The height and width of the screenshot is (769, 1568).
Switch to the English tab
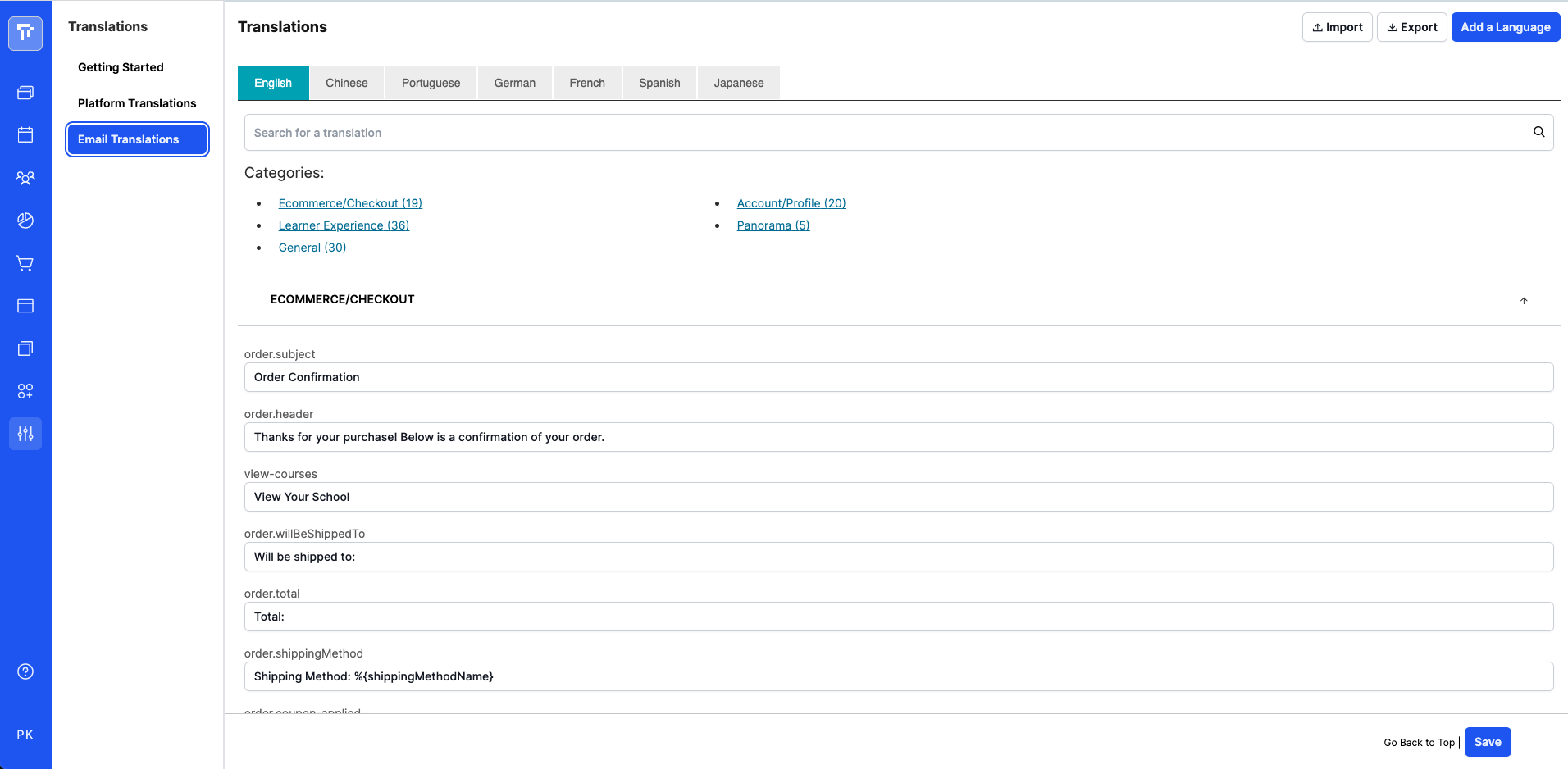pyautogui.click(x=273, y=83)
